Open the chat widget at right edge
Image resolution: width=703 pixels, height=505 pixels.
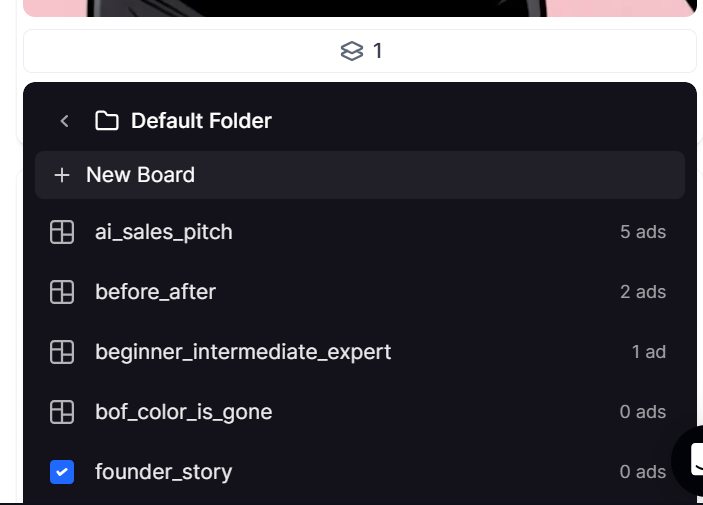point(690,460)
